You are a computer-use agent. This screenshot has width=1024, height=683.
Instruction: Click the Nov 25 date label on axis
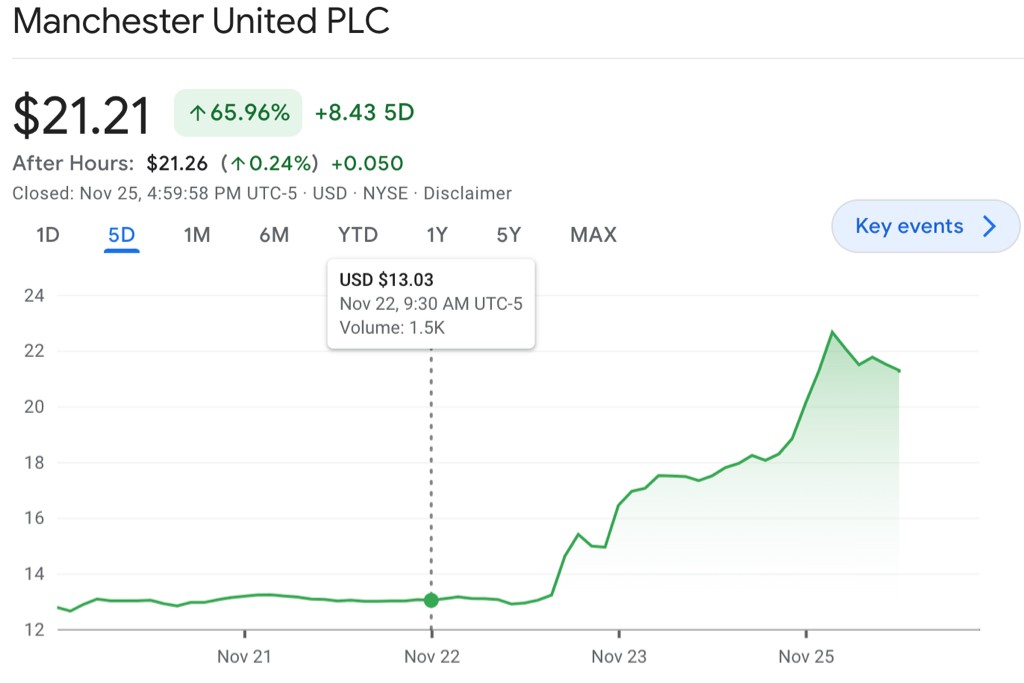[x=806, y=657]
